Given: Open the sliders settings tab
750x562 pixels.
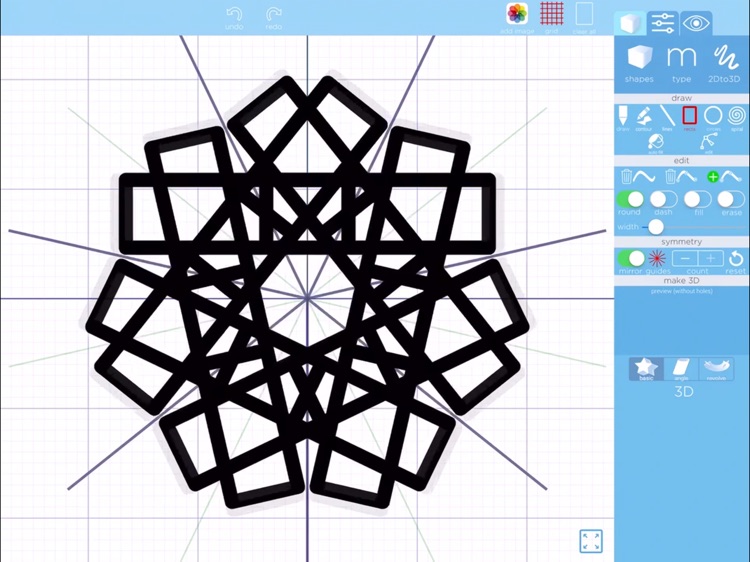Looking at the screenshot, I should 662,23.
